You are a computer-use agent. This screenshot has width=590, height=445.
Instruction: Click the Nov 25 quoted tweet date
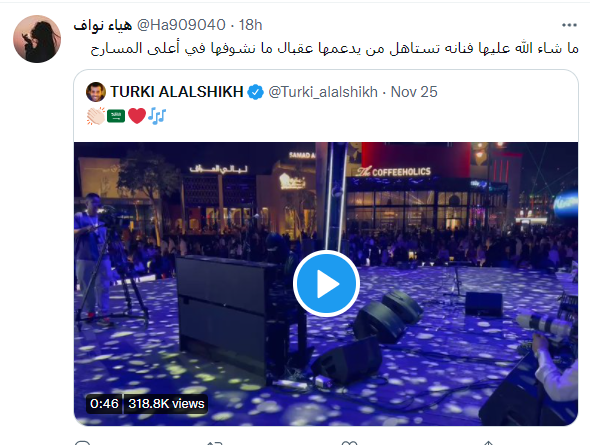414,92
